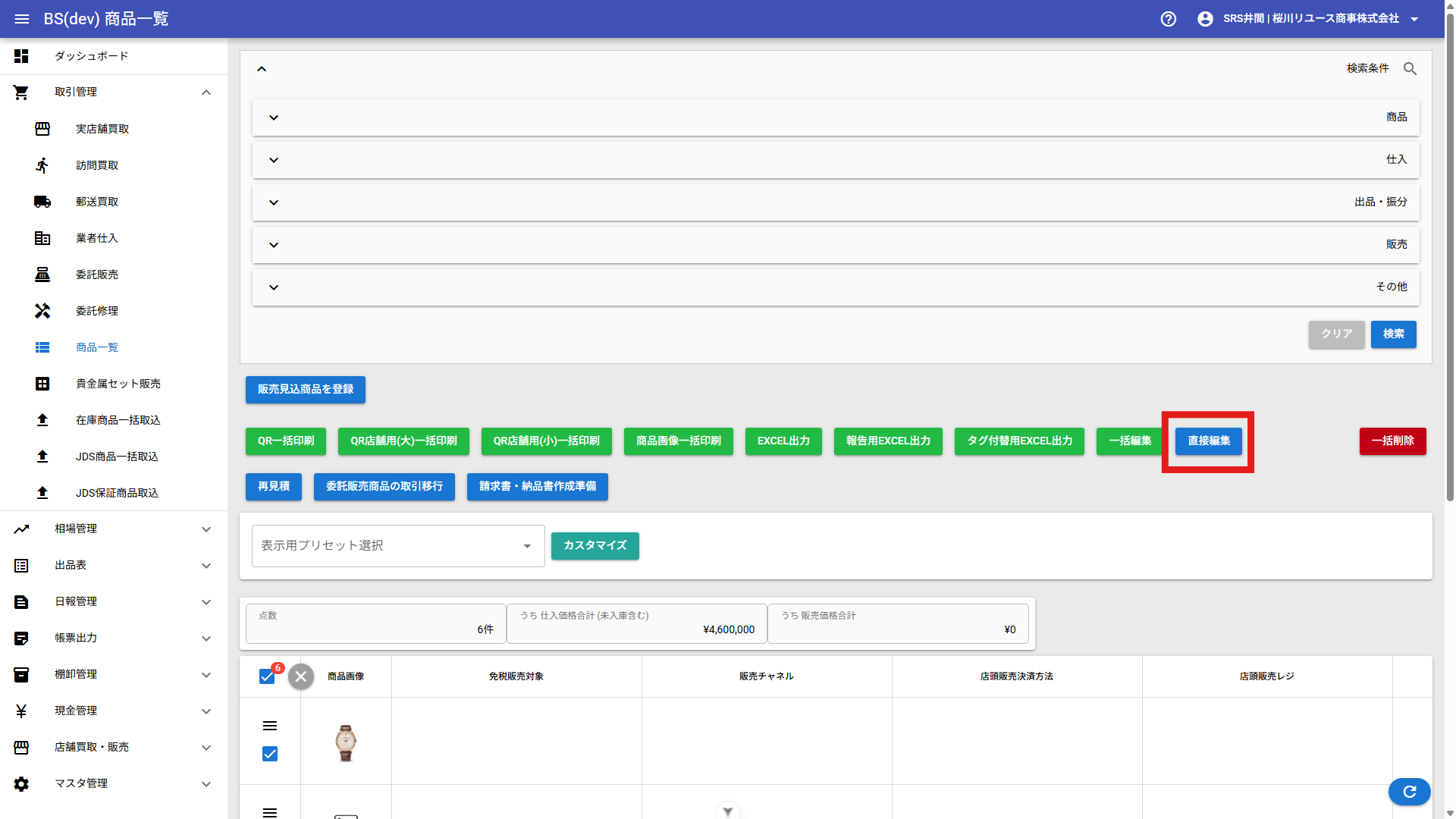Click the dashboard grid icon
Image resolution: width=1456 pixels, height=819 pixels.
coord(21,56)
